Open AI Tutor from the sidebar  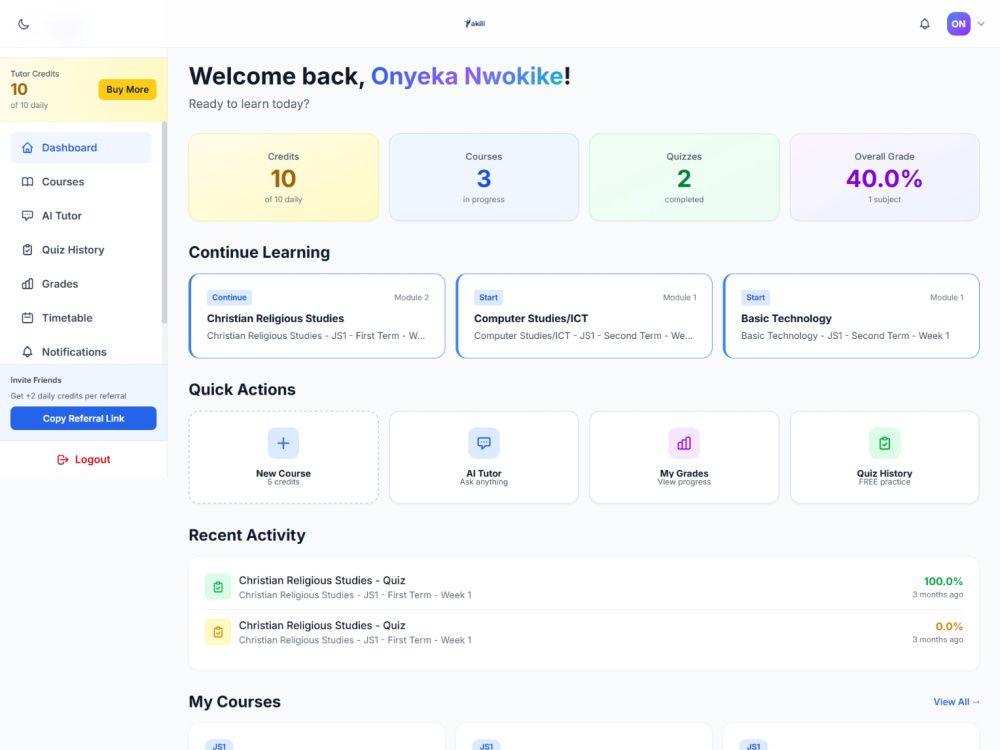(x=81, y=216)
